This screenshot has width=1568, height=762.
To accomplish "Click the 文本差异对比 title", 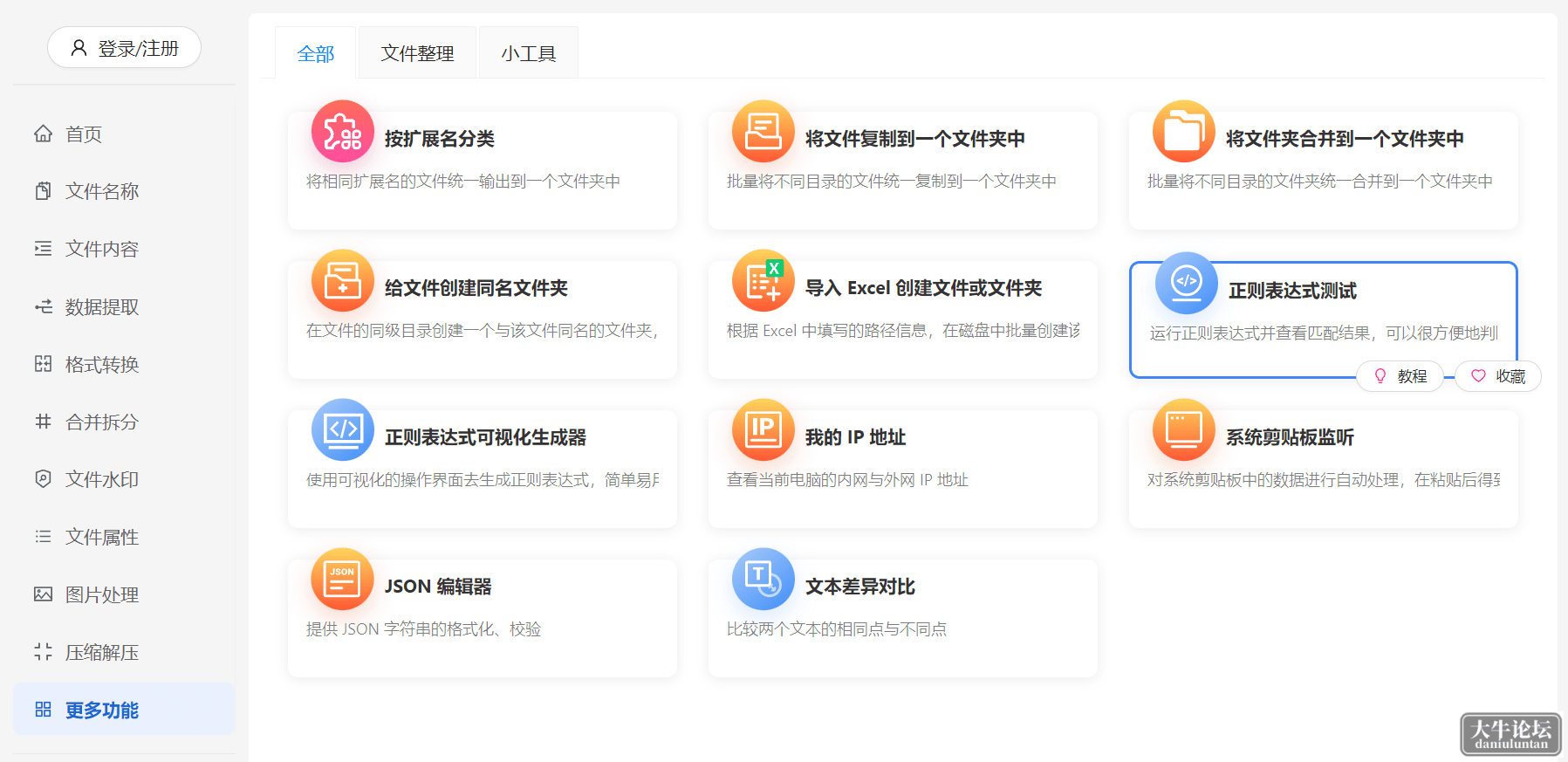I will click(860, 587).
